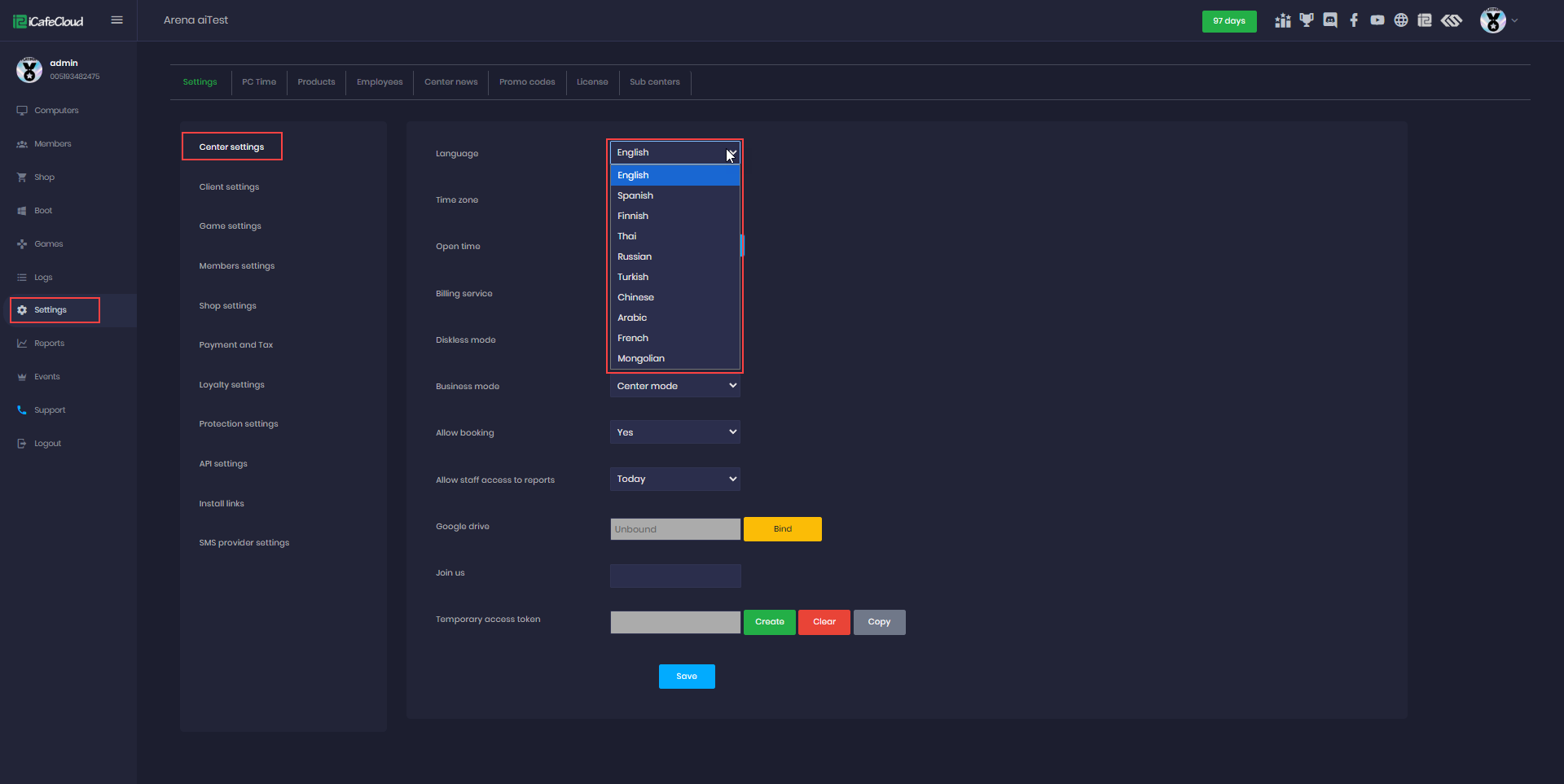Choose Mongolian language option
Viewport: 1564px width, 784px height.
[641, 358]
